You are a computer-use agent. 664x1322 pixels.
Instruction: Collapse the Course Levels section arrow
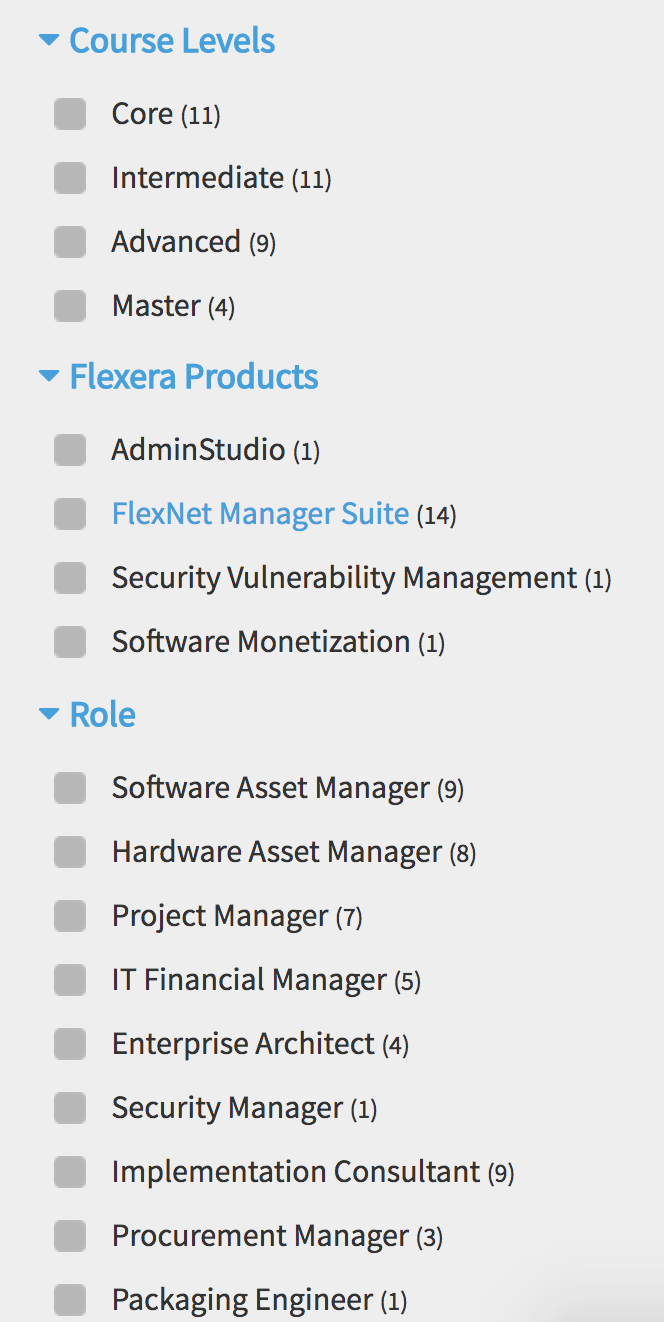coord(48,41)
